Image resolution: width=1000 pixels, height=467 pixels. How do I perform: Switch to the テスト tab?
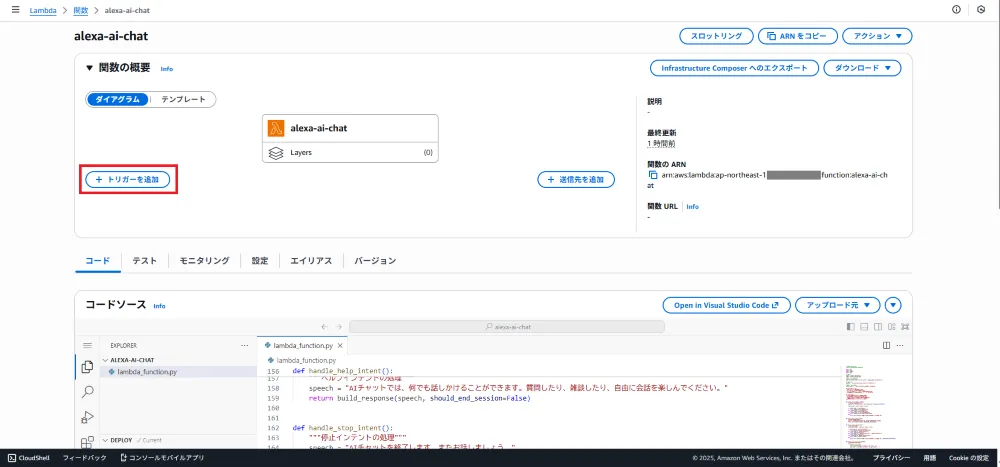145,260
